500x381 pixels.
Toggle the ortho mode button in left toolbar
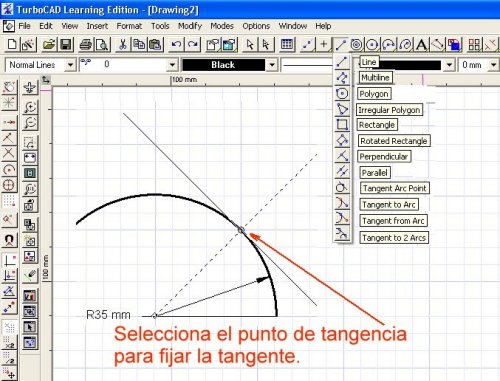[9, 259]
